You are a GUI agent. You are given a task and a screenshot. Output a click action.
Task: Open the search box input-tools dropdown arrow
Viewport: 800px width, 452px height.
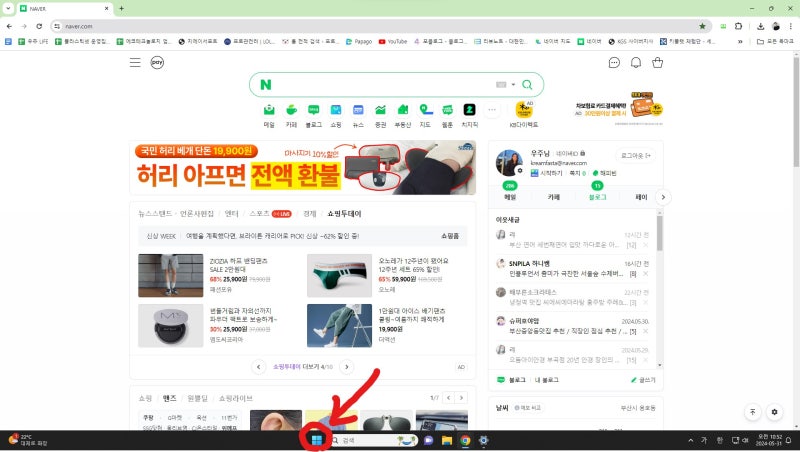(x=513, y=85)
